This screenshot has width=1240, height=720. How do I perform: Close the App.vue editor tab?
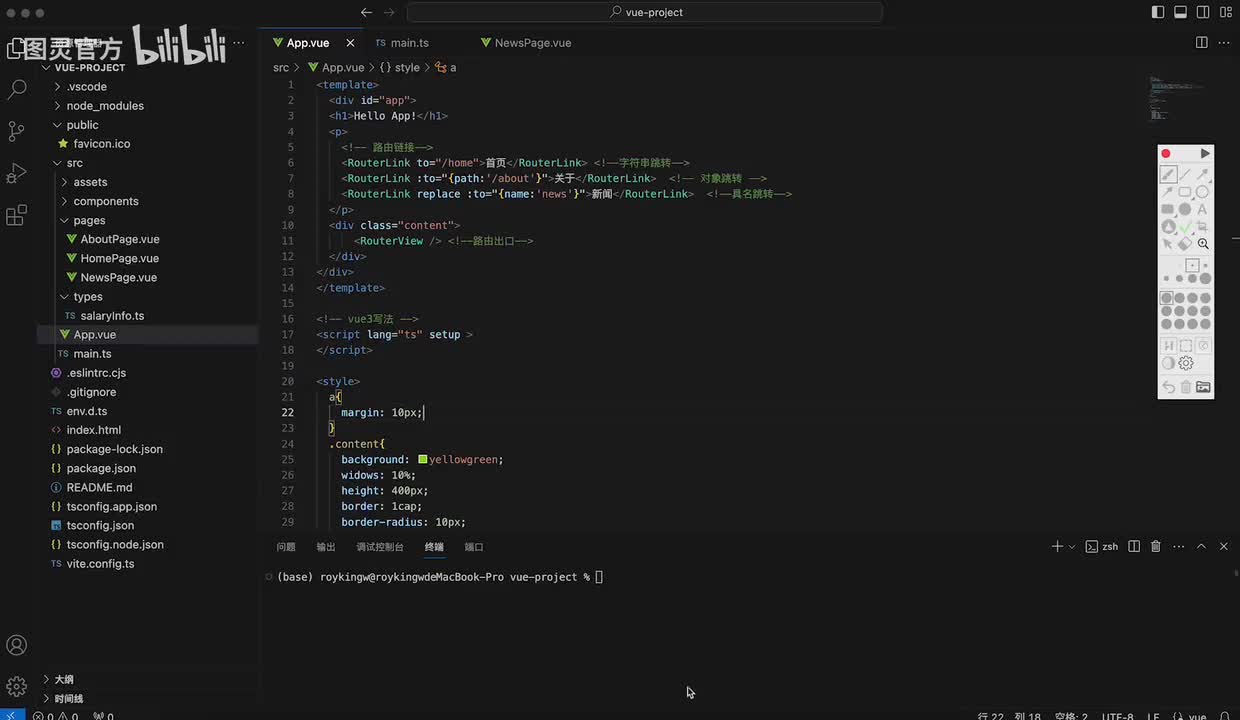350,43
